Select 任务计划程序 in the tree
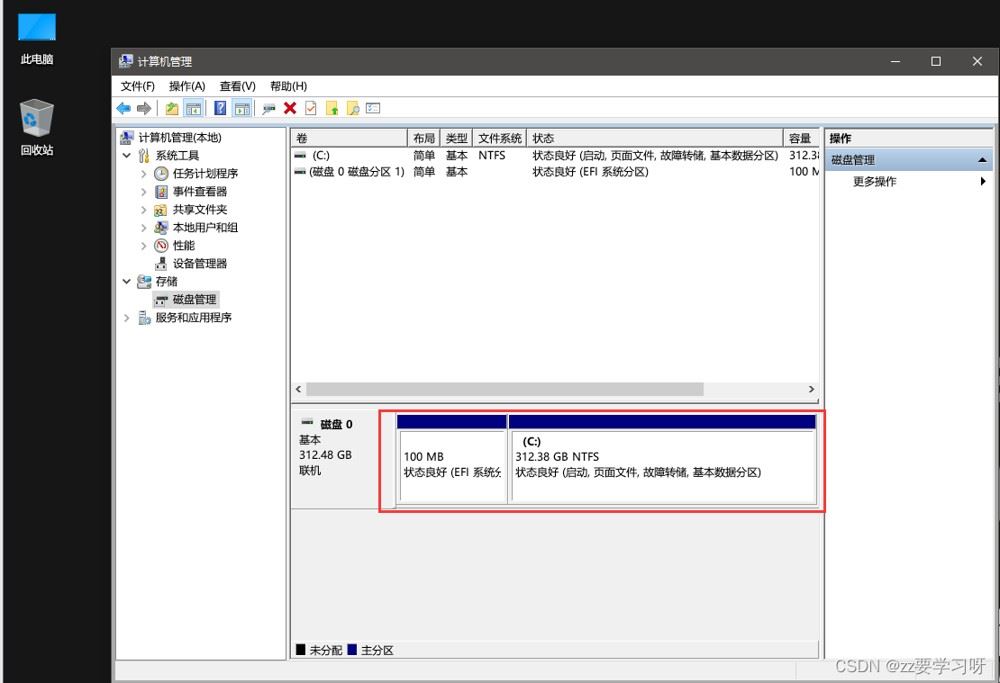Image resolution: width=1000 pixels, height=683 pixels. [x=205, y=173]
